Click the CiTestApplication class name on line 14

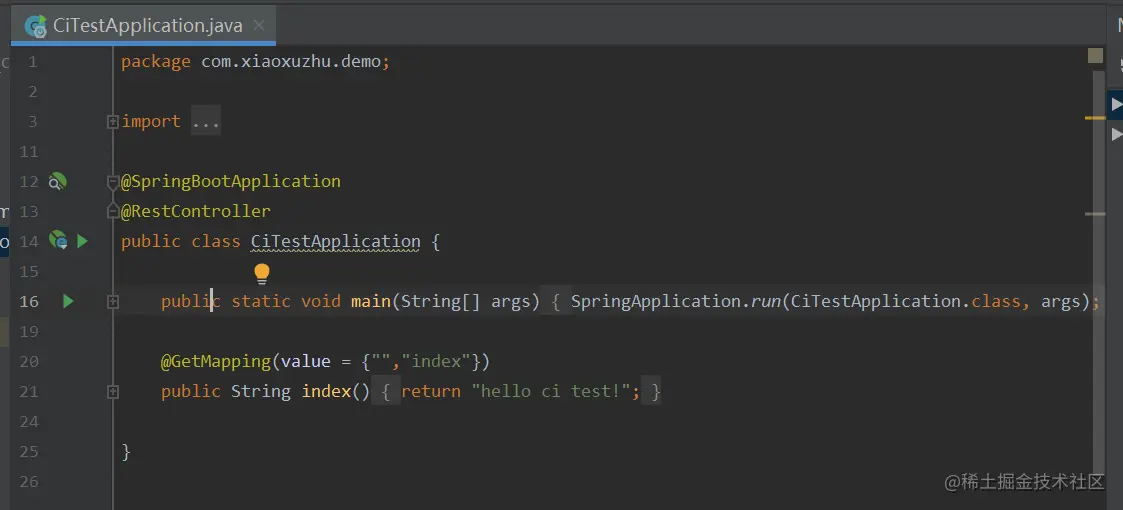[x=335, y=241]
